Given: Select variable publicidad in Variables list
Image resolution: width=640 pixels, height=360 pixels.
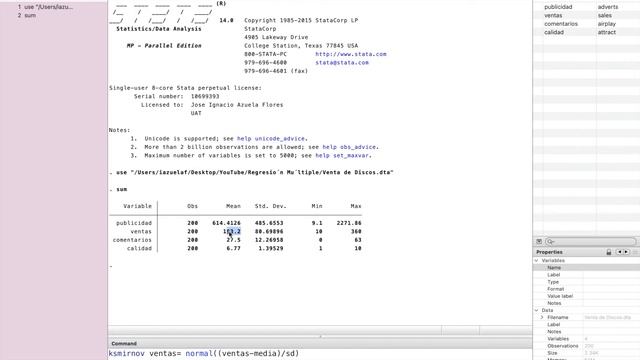Looking at the screenshot, I should pos(558,7).
